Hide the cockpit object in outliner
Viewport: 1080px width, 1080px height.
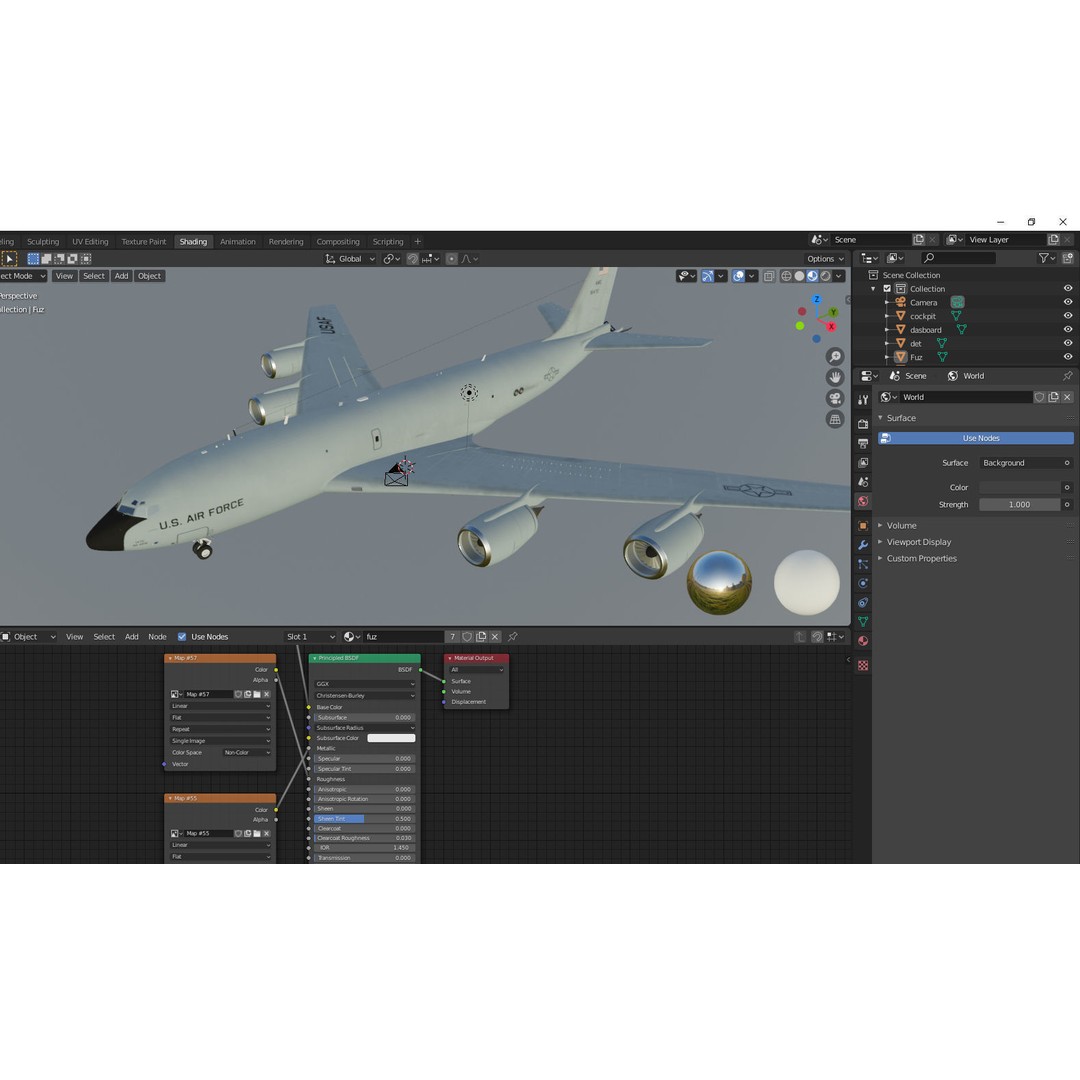1068,315
